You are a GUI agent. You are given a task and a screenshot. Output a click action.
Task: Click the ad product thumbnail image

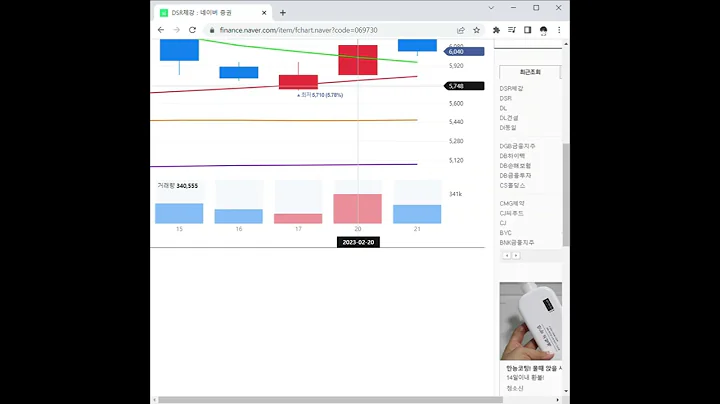tap(531, 321)
